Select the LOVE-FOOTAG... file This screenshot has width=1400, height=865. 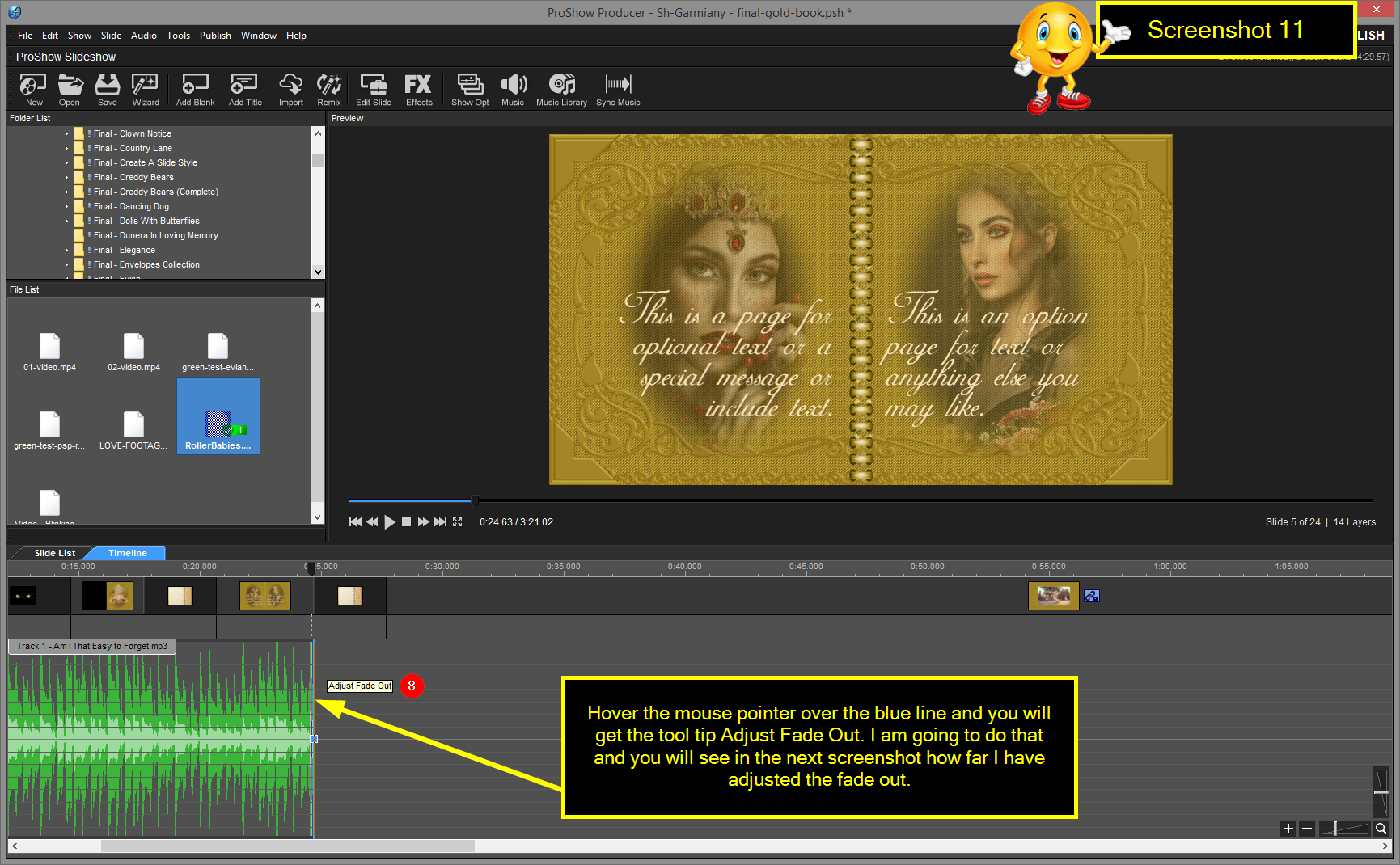pyautogui.click(x=133, y=431)
